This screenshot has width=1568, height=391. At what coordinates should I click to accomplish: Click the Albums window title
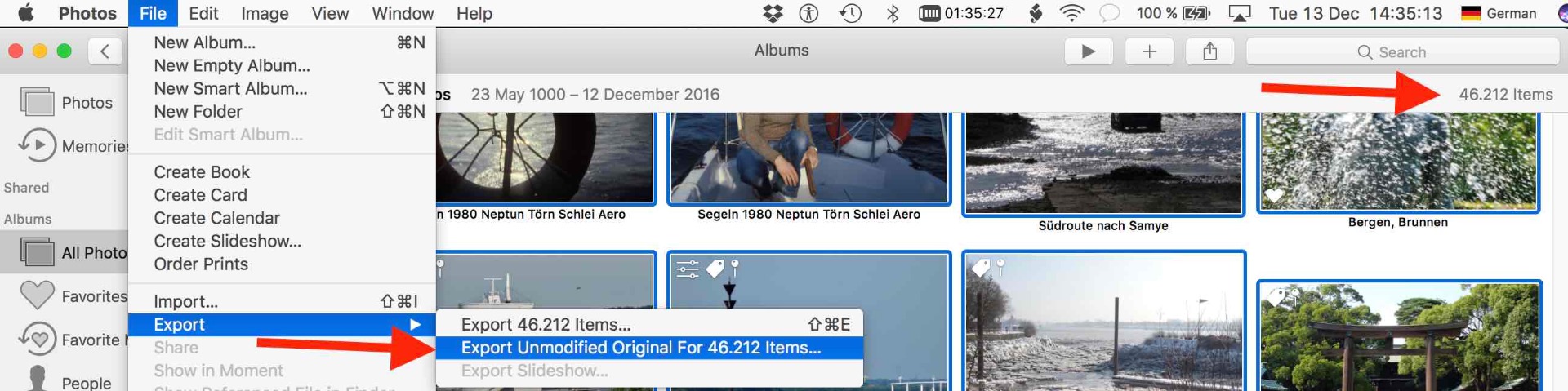pyautogui.click(x=782, y=51)
